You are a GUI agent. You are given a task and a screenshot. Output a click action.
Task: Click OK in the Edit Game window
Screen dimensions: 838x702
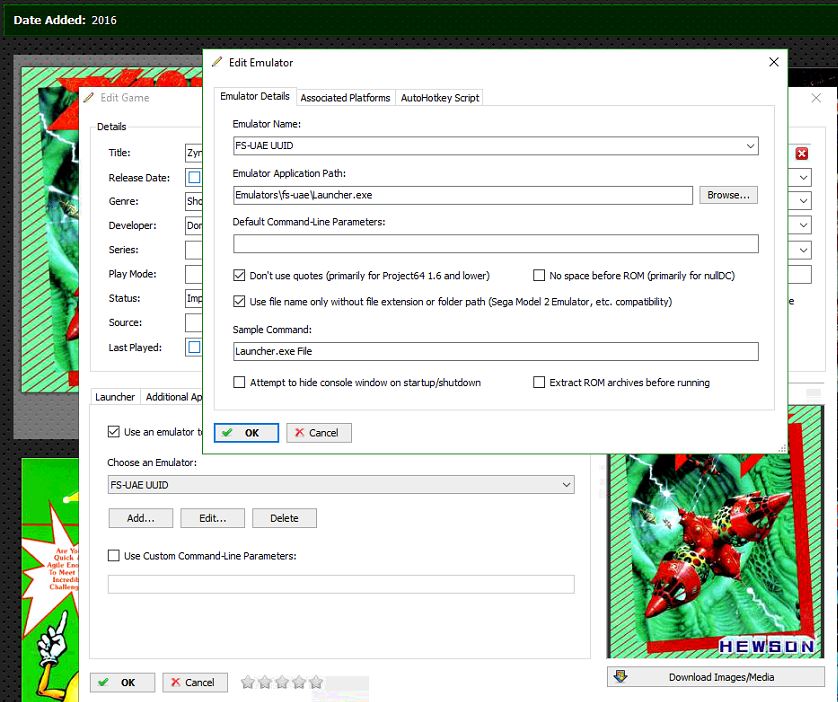122,682
